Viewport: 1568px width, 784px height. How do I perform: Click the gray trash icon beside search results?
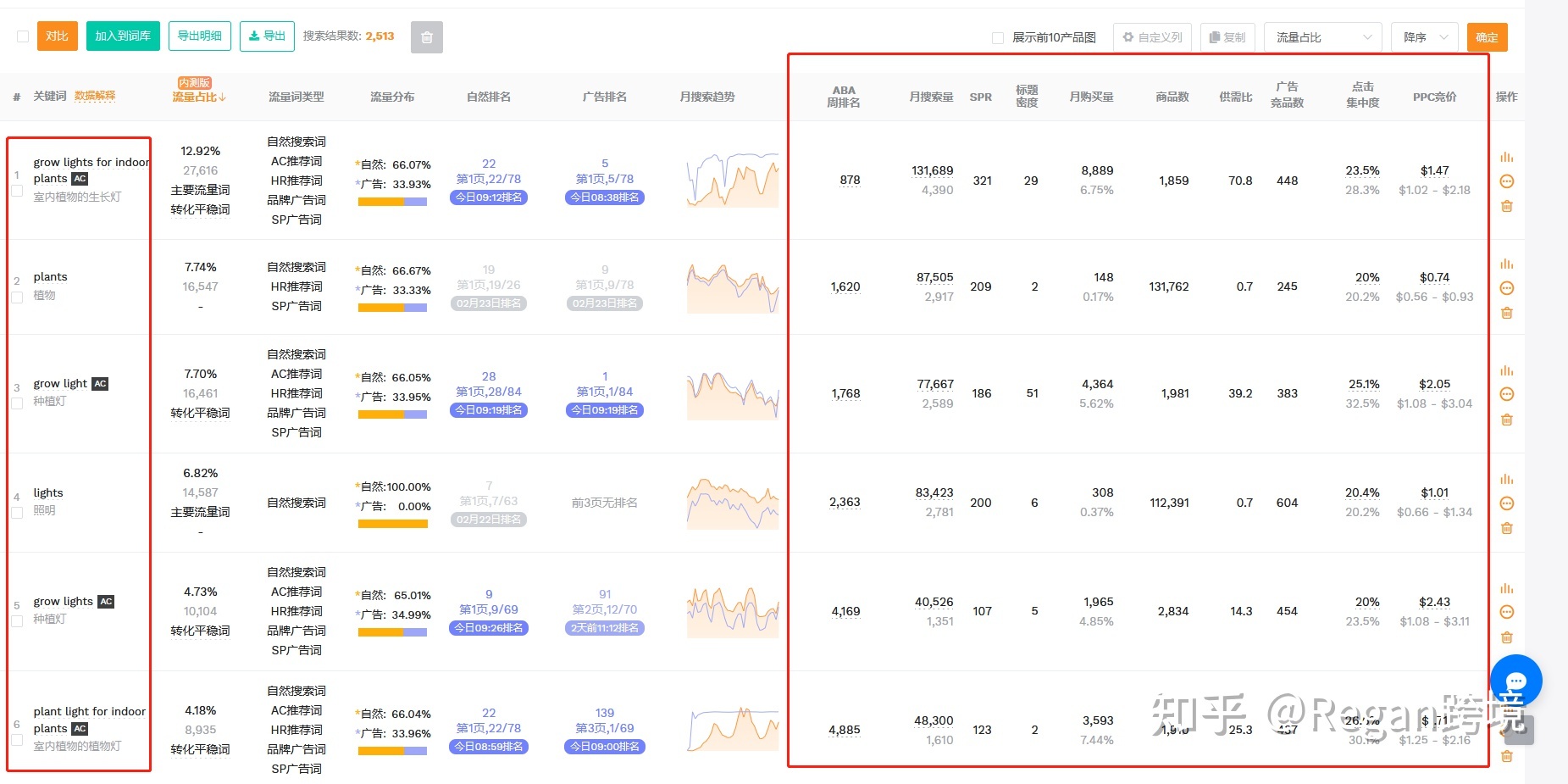[x=426, y=37]
